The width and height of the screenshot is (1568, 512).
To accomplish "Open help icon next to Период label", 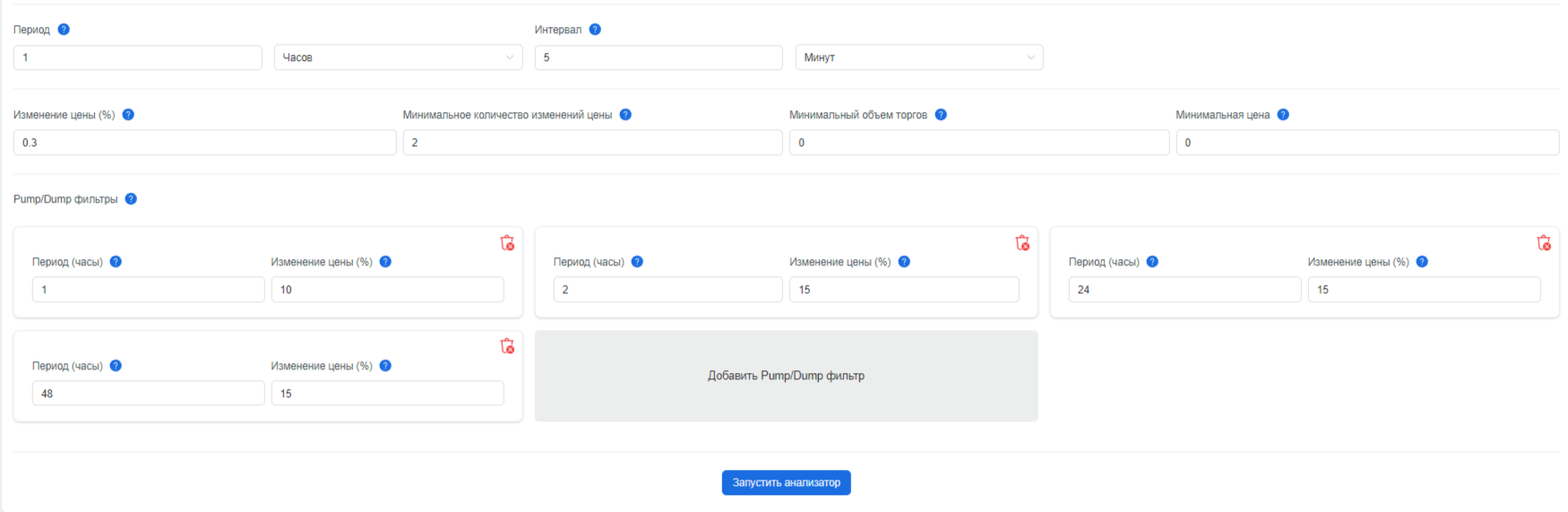I will 64,30.
